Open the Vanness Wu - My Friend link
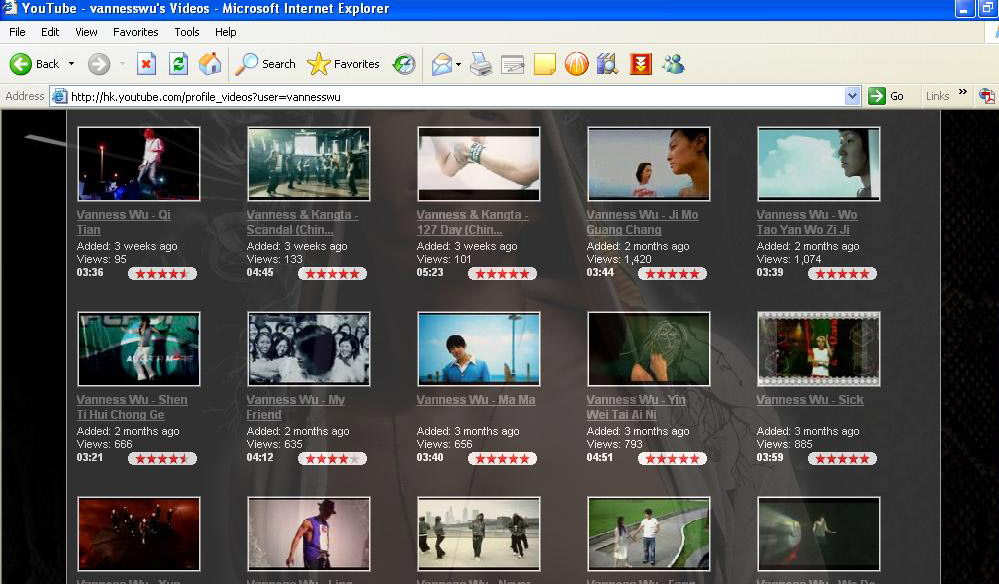The width and height of the screenshot is (999, 584). click(296, 407)
